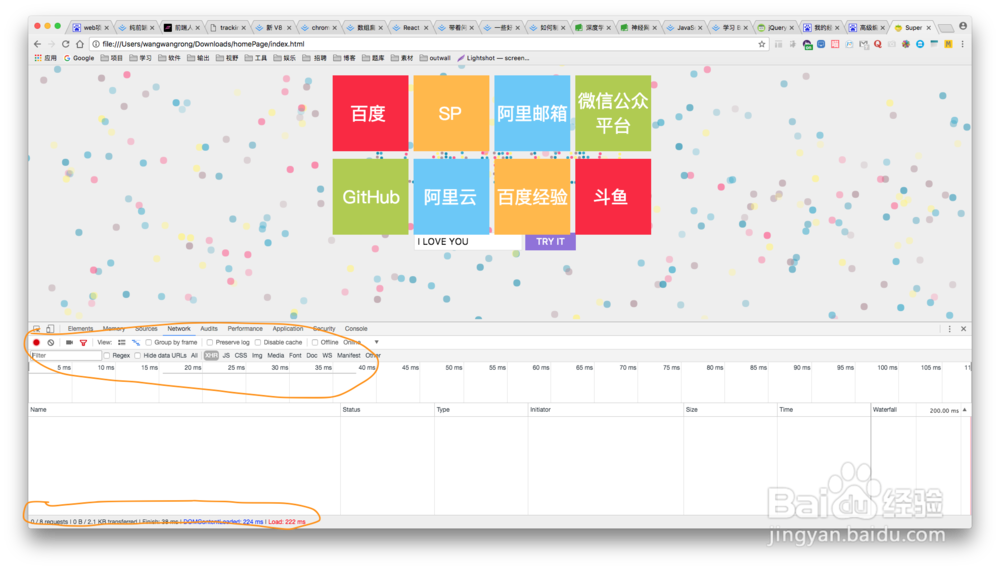Open the Google bookmark
Screen dimensions: 1000x569
78,58
